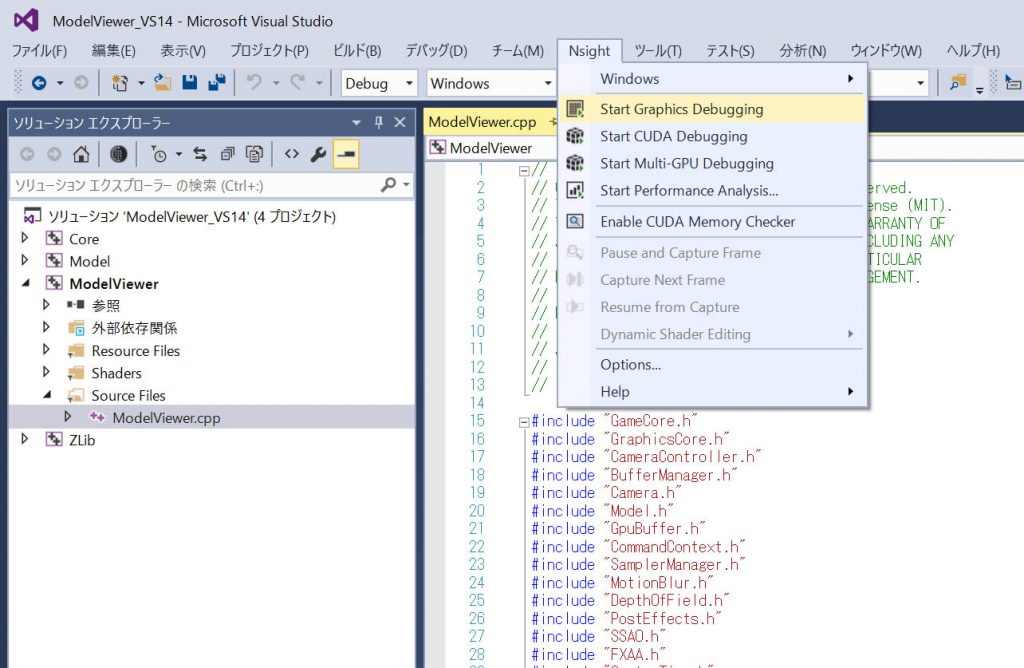Open the Pending Changes Filter dropdown arrow
The height and width of the screenshot is (668, 1024).
coord(178,155)
